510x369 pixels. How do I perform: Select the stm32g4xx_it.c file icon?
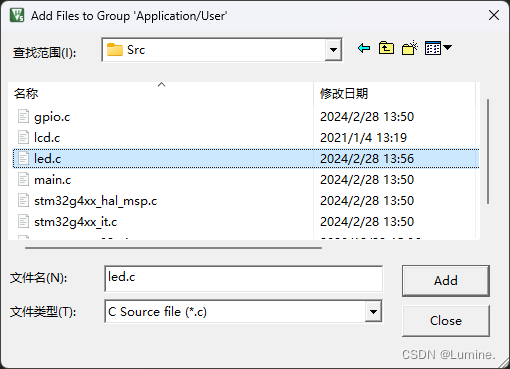pos(23,222)
